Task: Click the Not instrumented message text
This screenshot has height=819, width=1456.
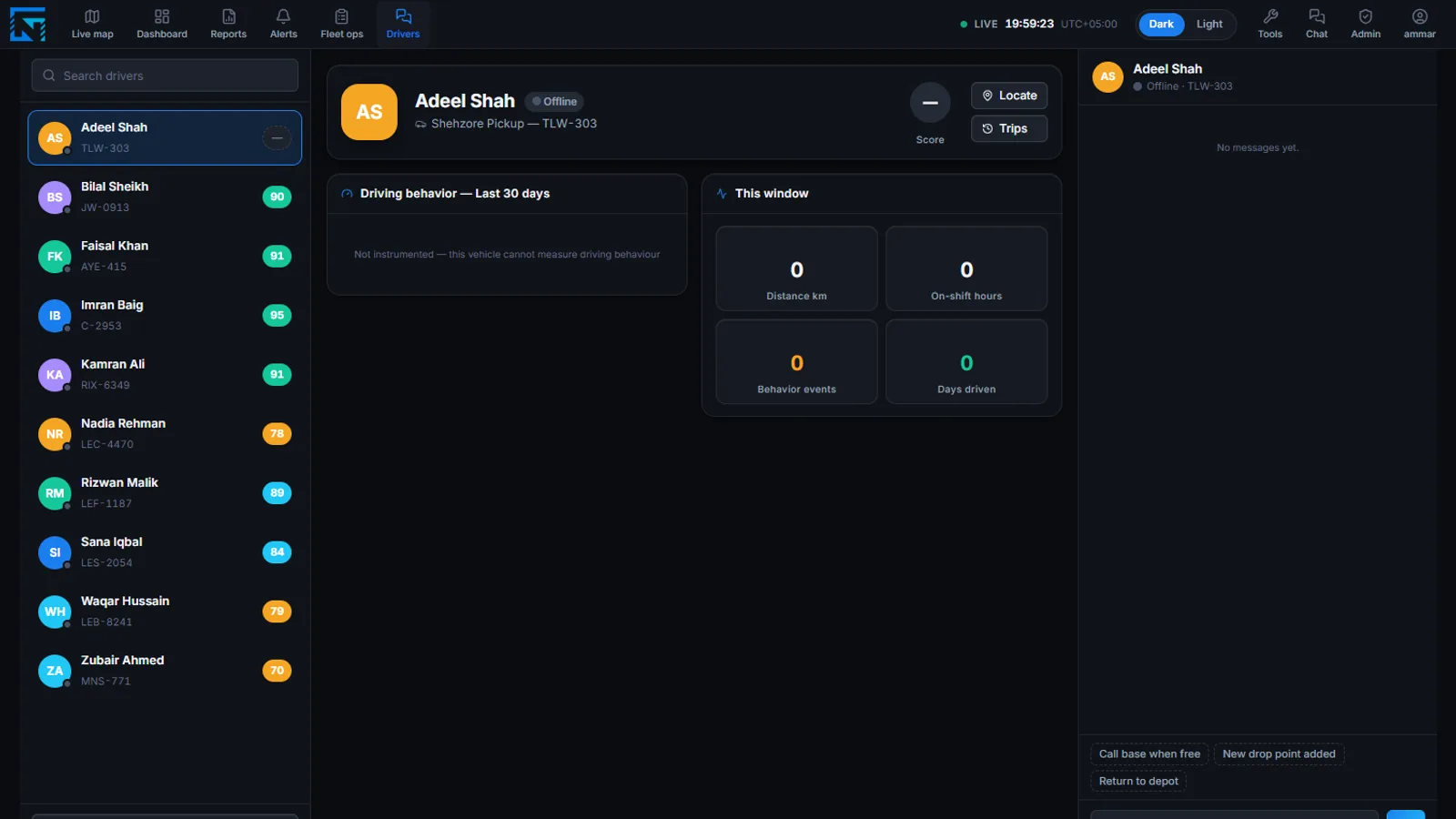Action: [507, 254]
